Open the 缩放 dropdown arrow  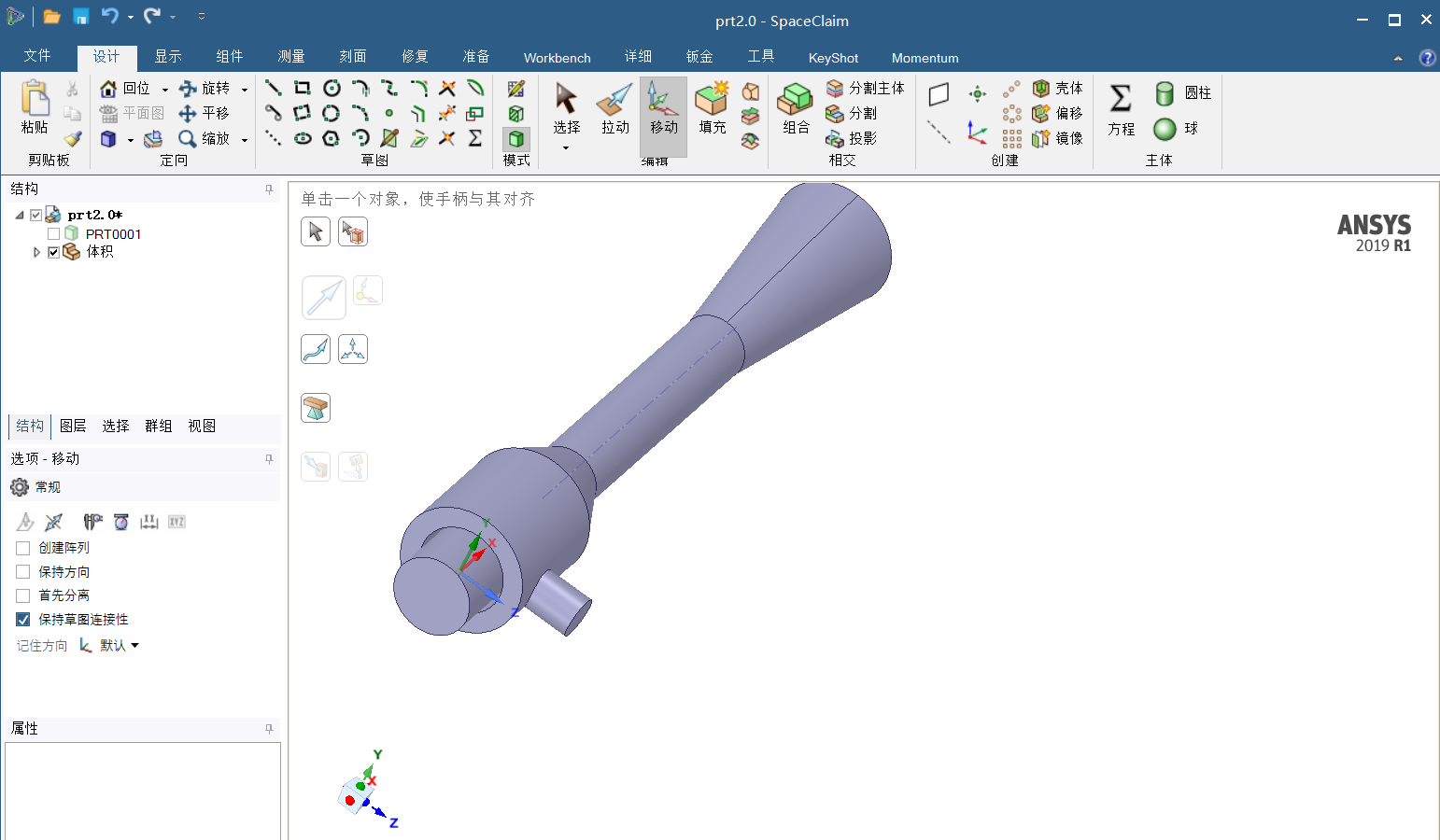click(x=245, y=140)
